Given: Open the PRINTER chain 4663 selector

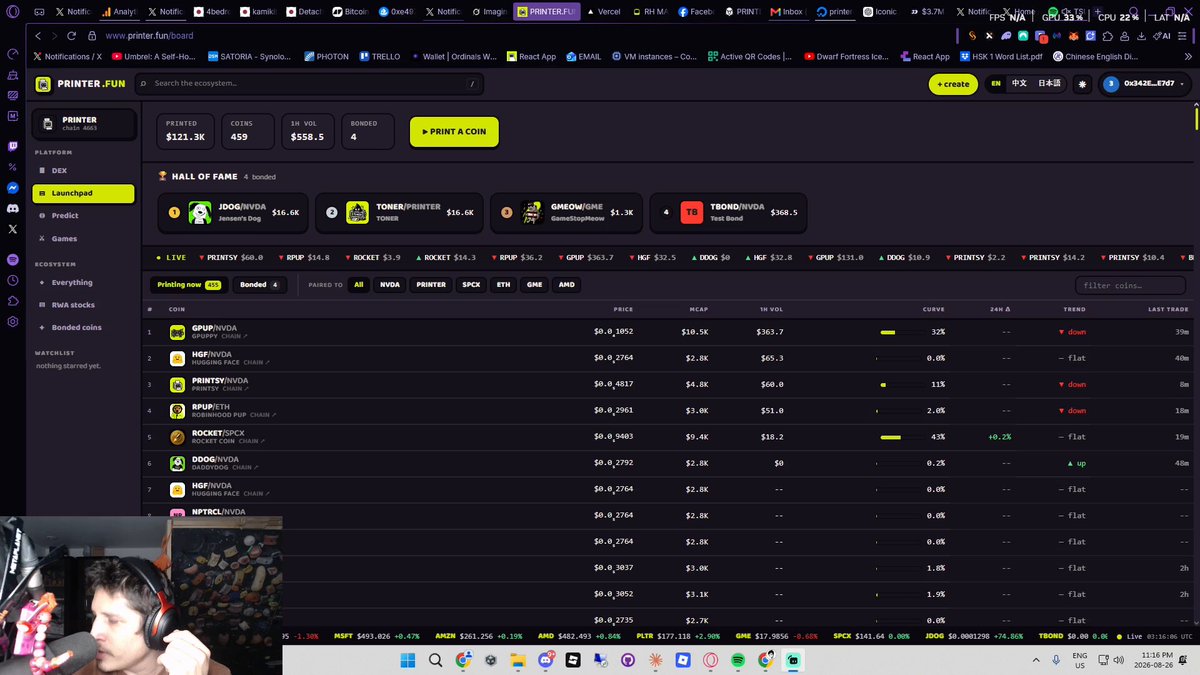Looking at the screenshot, I should tap(83, 124).
